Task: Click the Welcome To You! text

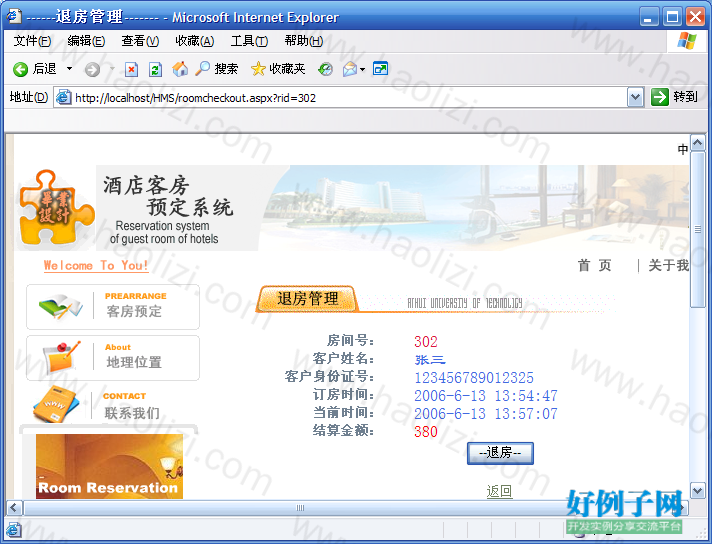Action: 96,265
